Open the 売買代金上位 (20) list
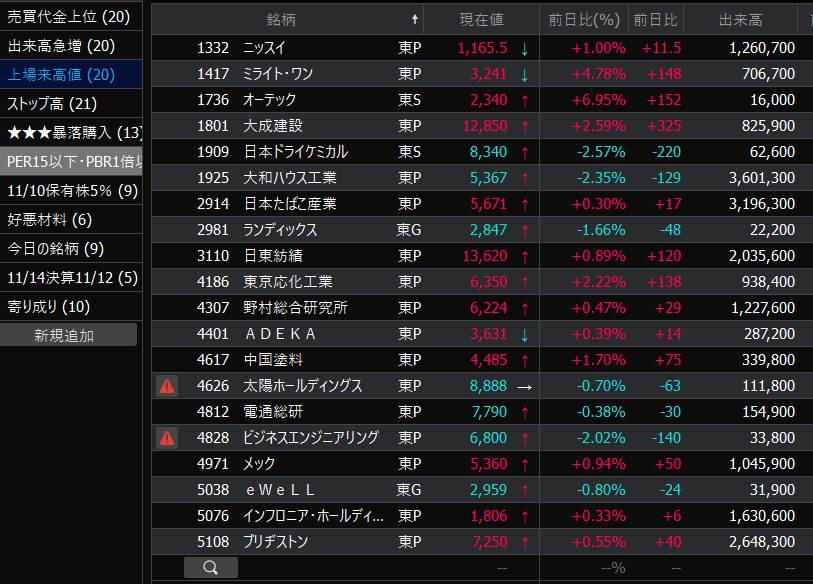This screenshot has height=584, width=813. pyautogui.click(x=69, y=16)
